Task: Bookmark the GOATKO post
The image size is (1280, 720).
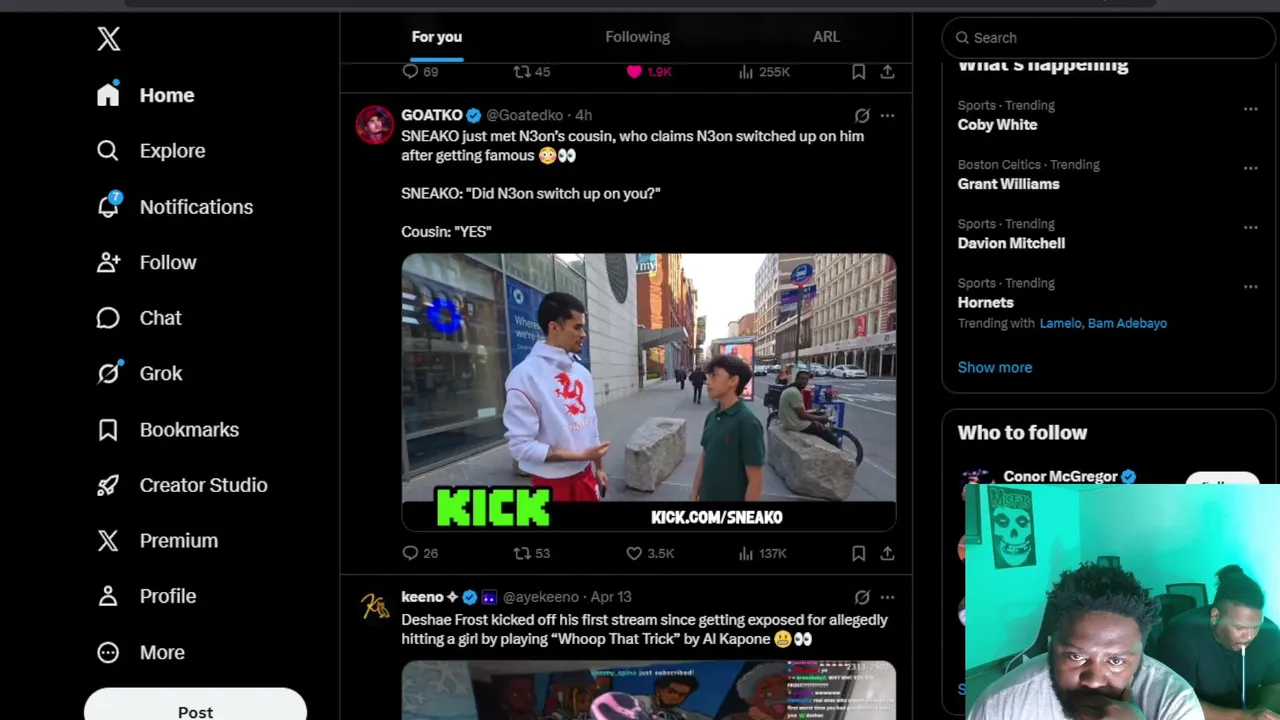Action: point(858,553)
